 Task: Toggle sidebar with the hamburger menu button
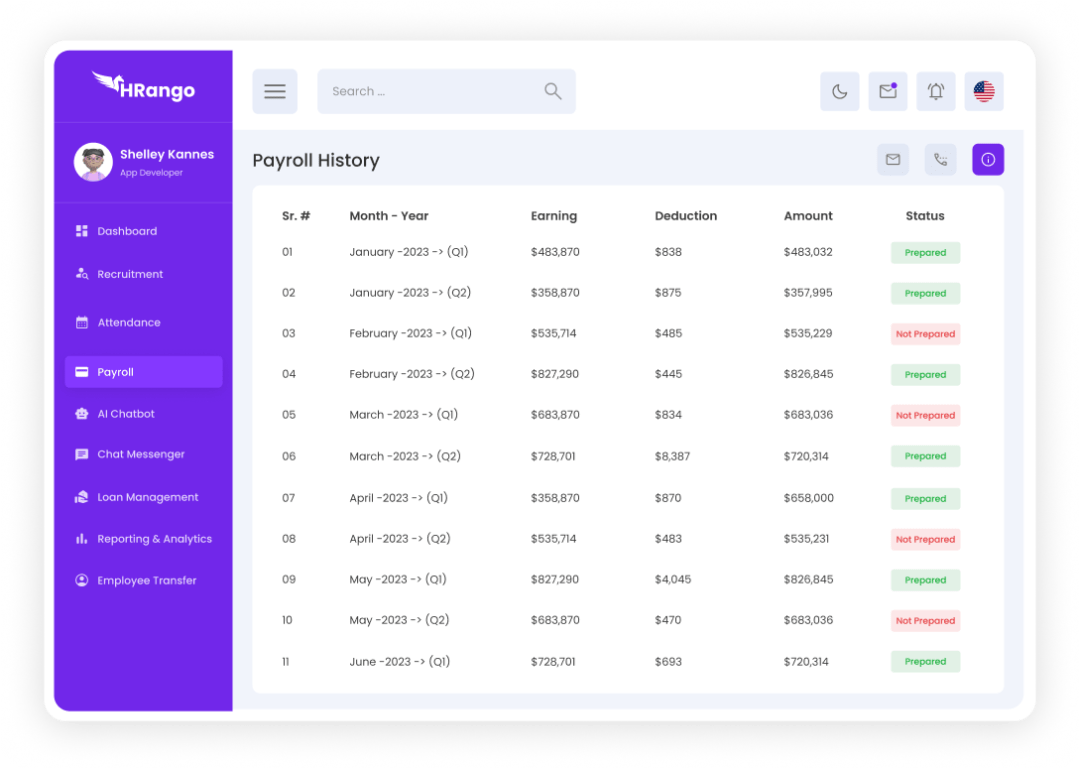point(275,92)
